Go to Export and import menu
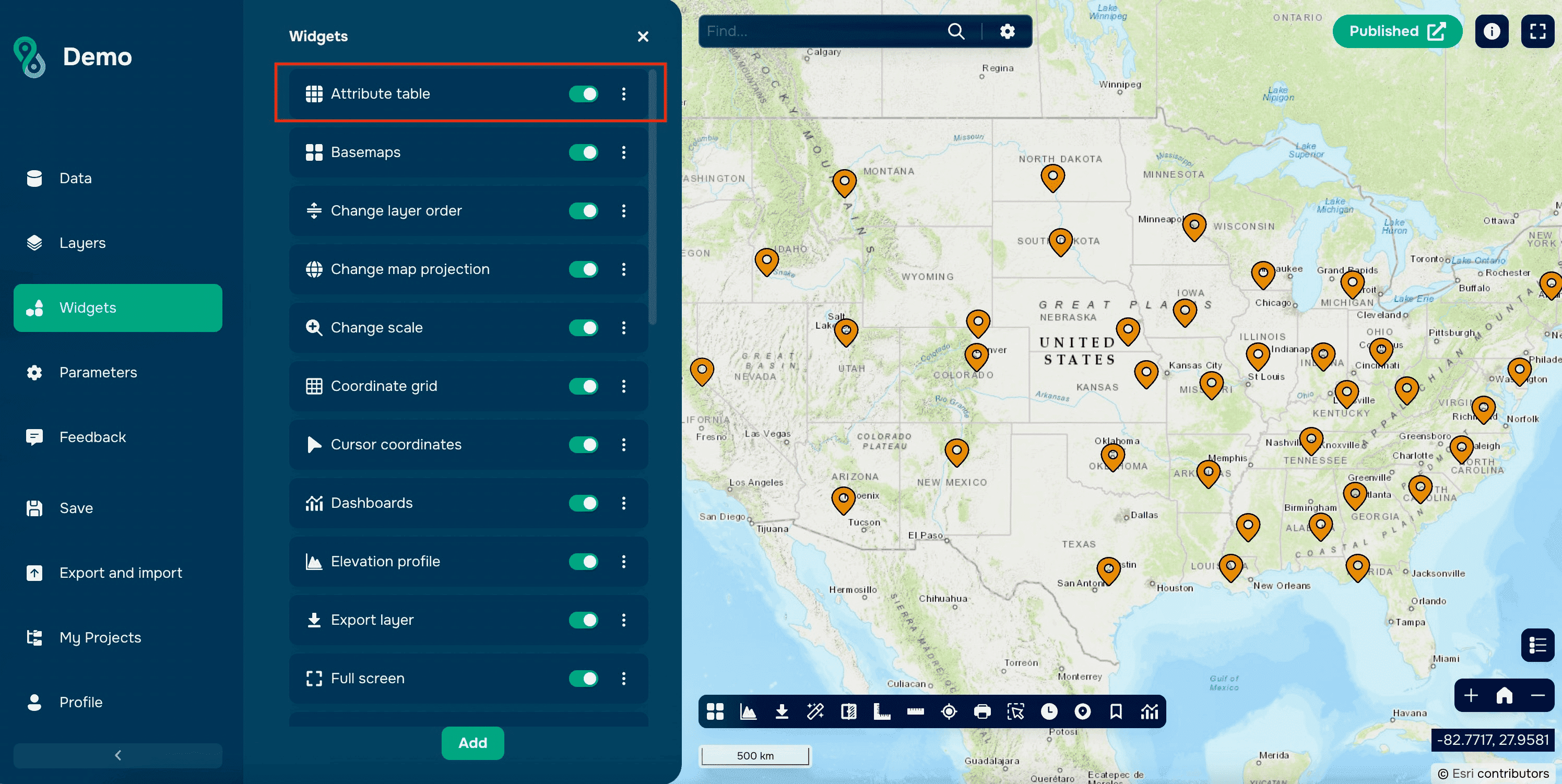 [x=120, y=573]
